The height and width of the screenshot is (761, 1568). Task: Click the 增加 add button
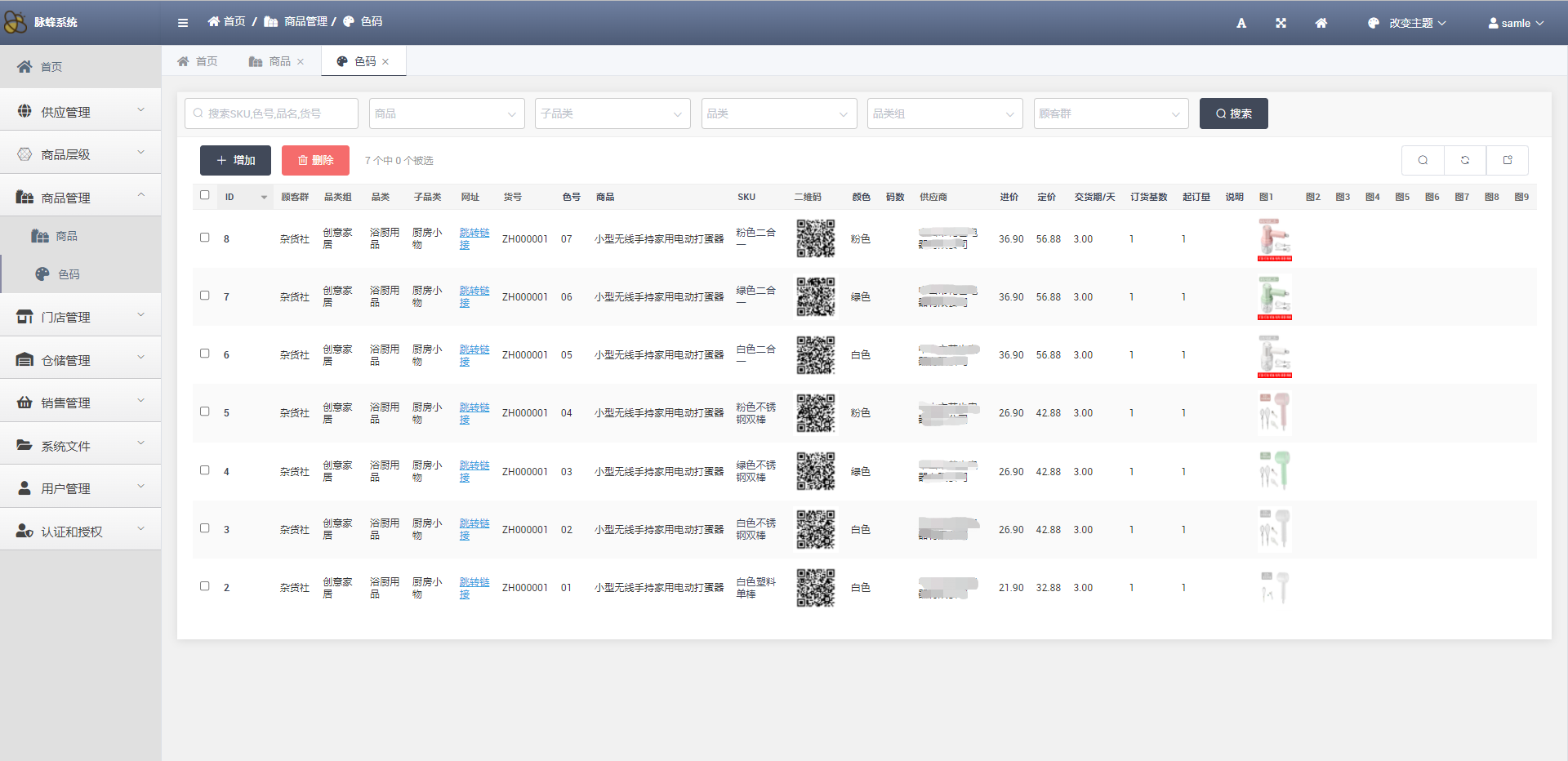[235, 160]
